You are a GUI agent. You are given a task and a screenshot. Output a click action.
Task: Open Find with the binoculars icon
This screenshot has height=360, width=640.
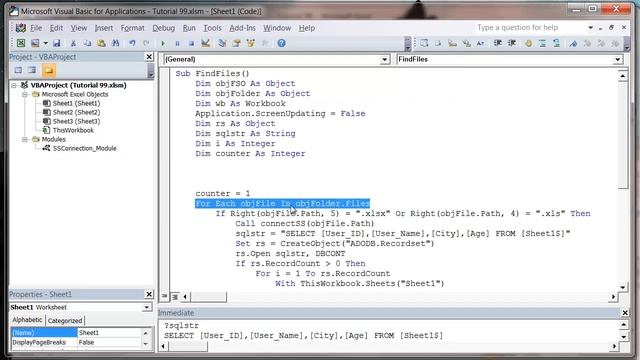[116, 43]
